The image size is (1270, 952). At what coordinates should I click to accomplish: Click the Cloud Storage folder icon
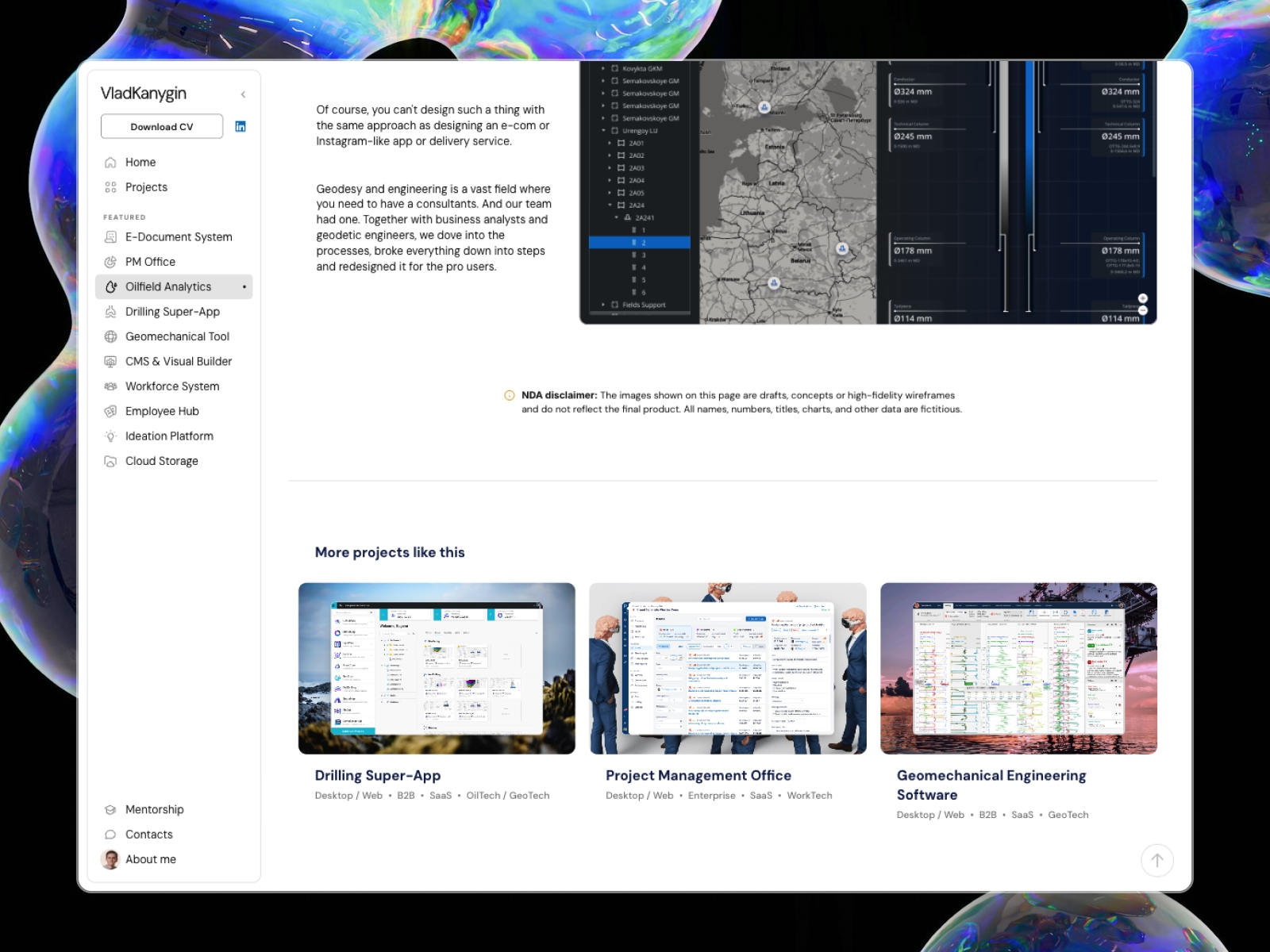pyautogui.click(x=110, y=461)
